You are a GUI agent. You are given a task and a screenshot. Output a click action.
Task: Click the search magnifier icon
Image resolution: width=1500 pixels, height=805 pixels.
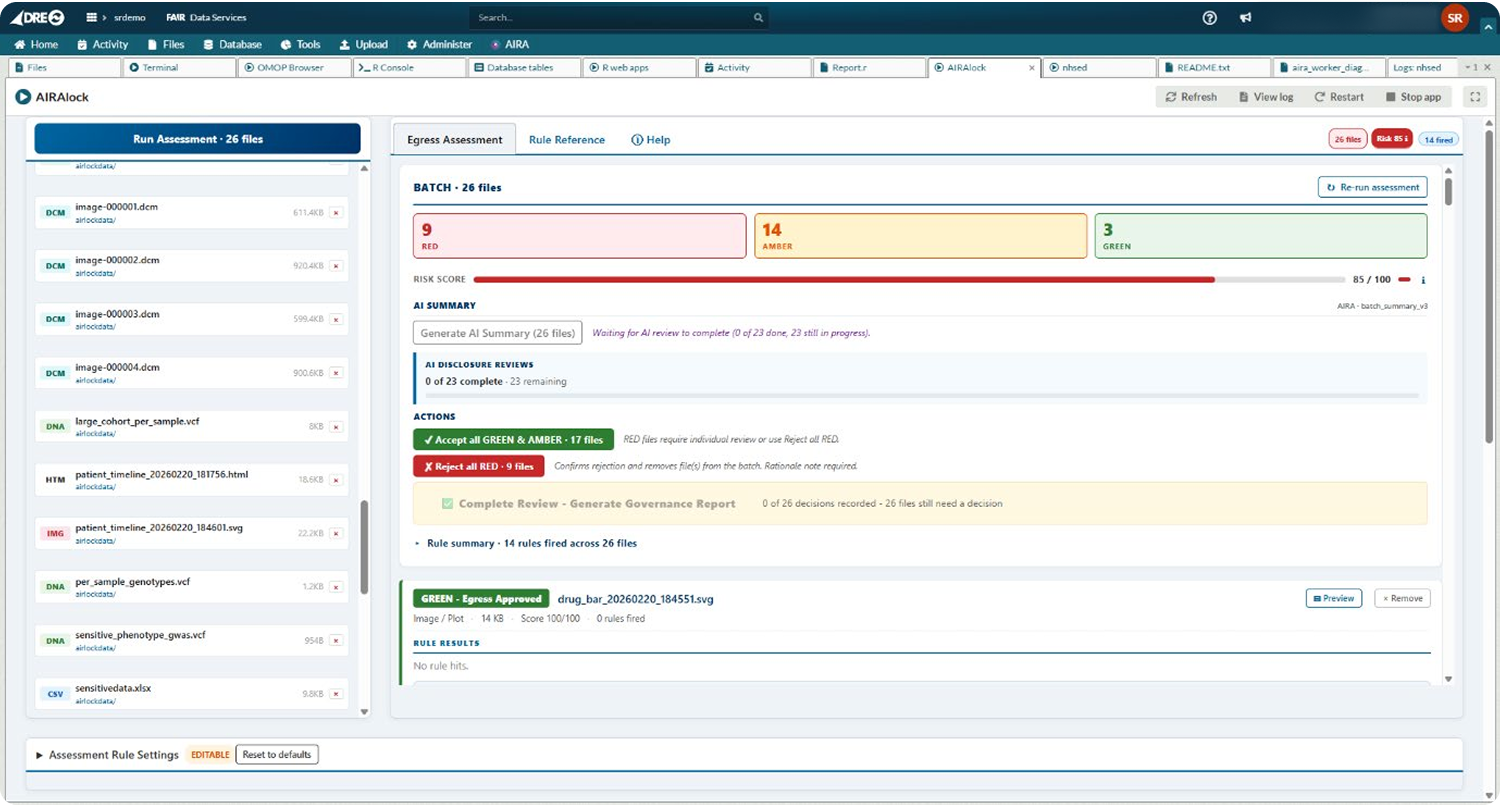pos(758,17)
